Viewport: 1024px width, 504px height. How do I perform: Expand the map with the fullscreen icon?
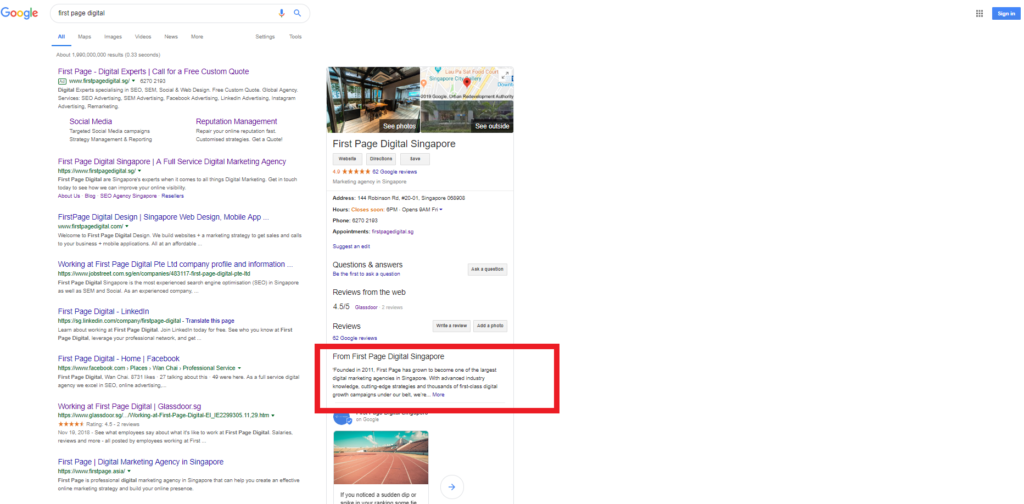click(x=506, y=74)
